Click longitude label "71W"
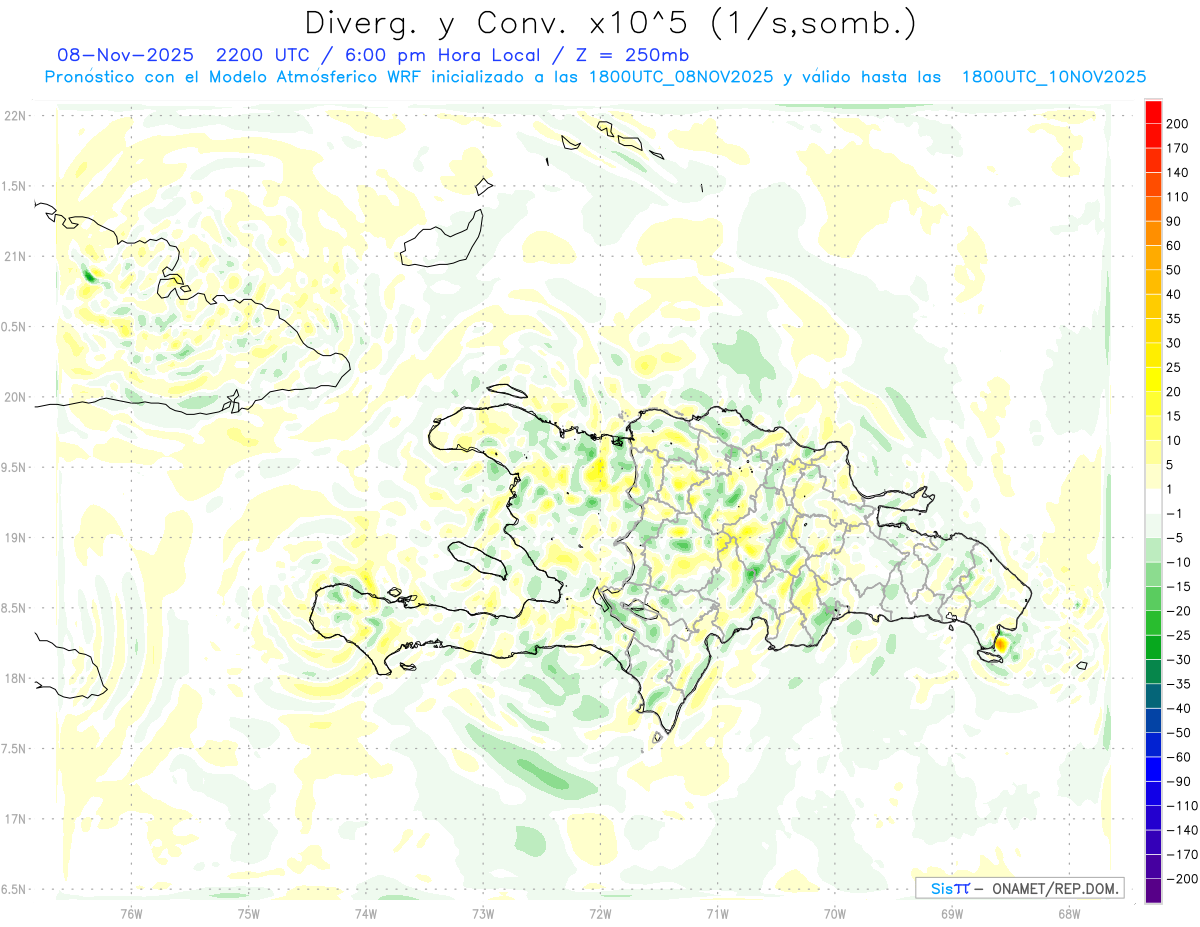The width and height of the screenshot is (1200, 927). click(x=717, y=913)
